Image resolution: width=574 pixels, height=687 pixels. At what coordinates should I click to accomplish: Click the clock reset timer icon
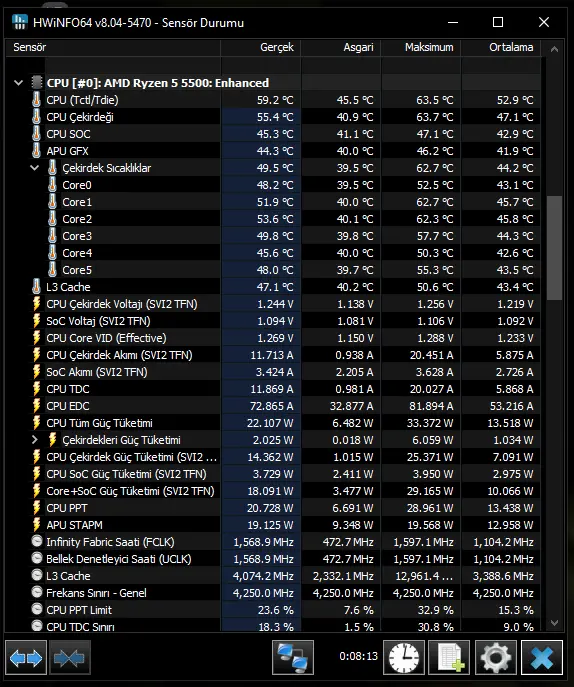click(x=404, y=657)
